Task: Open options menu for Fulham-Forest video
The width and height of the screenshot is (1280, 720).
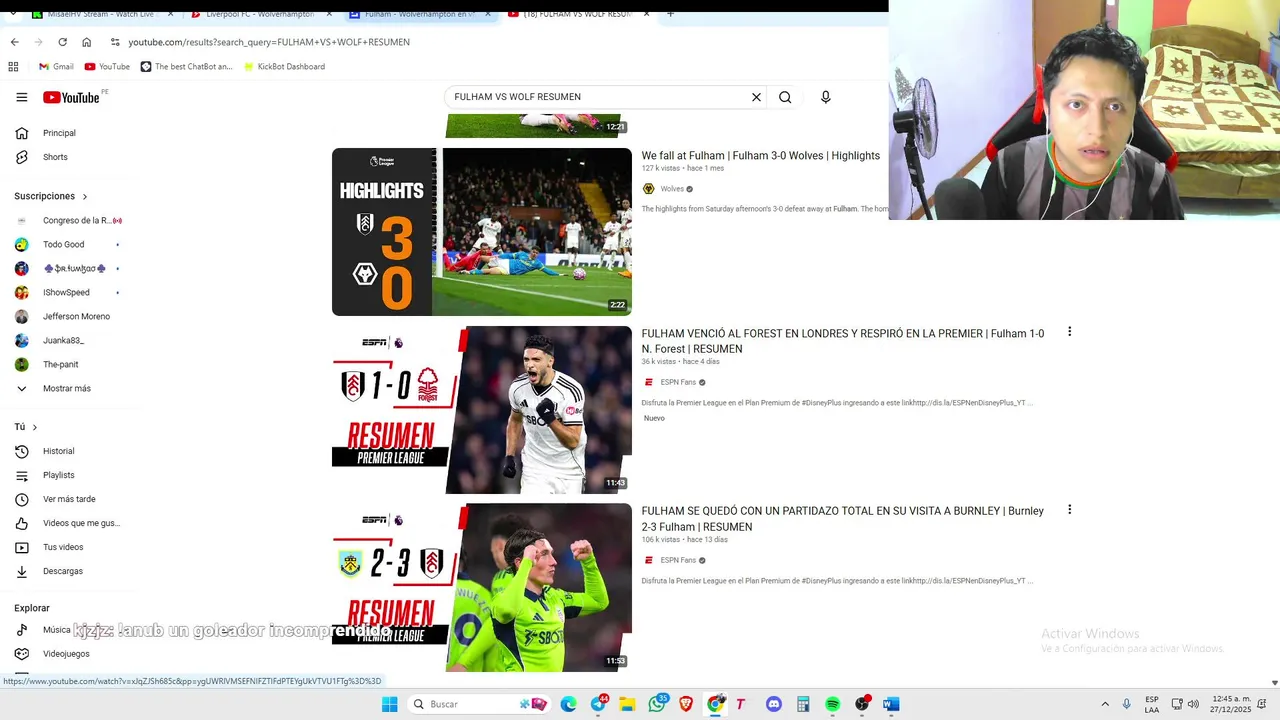Action: 1069,332
